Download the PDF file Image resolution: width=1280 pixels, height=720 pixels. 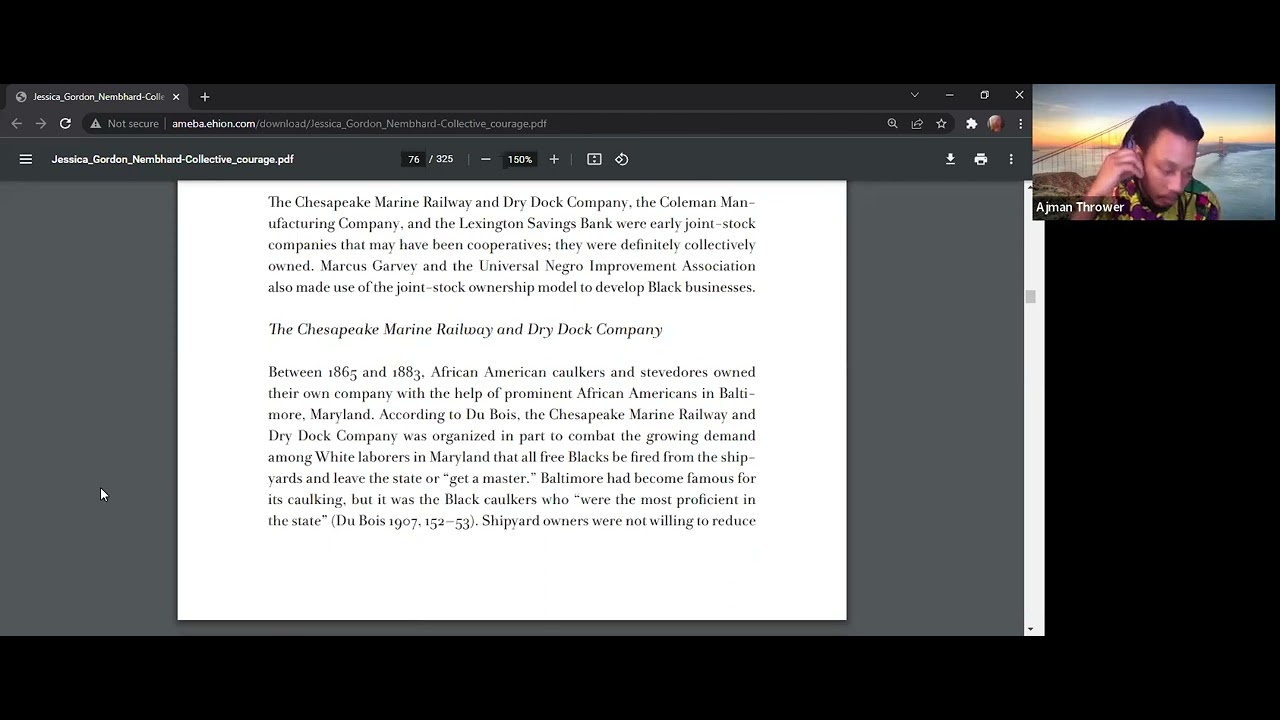[950, 159]
